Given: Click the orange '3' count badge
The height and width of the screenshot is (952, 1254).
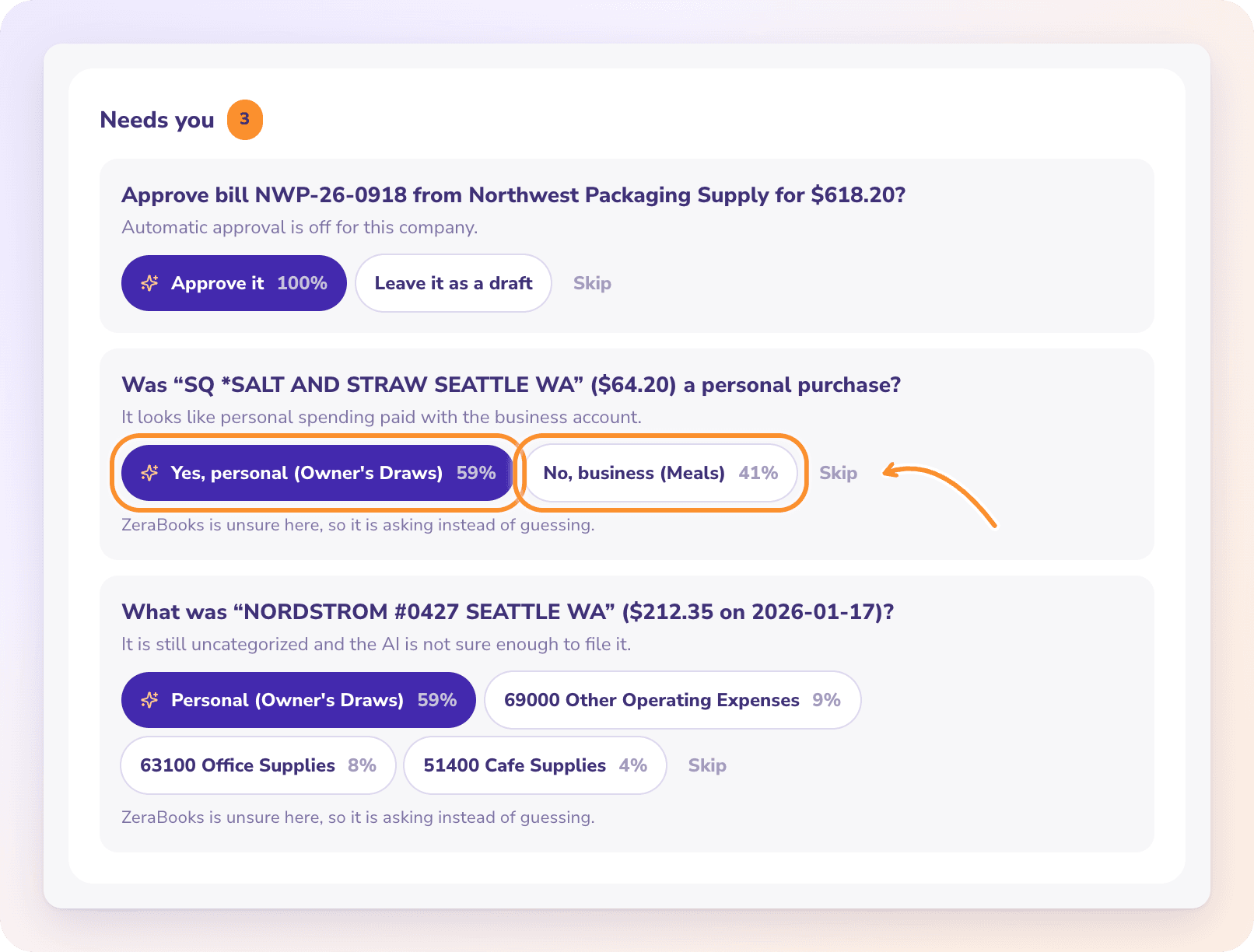Looking at the screenshot, I should pos(245,120).
